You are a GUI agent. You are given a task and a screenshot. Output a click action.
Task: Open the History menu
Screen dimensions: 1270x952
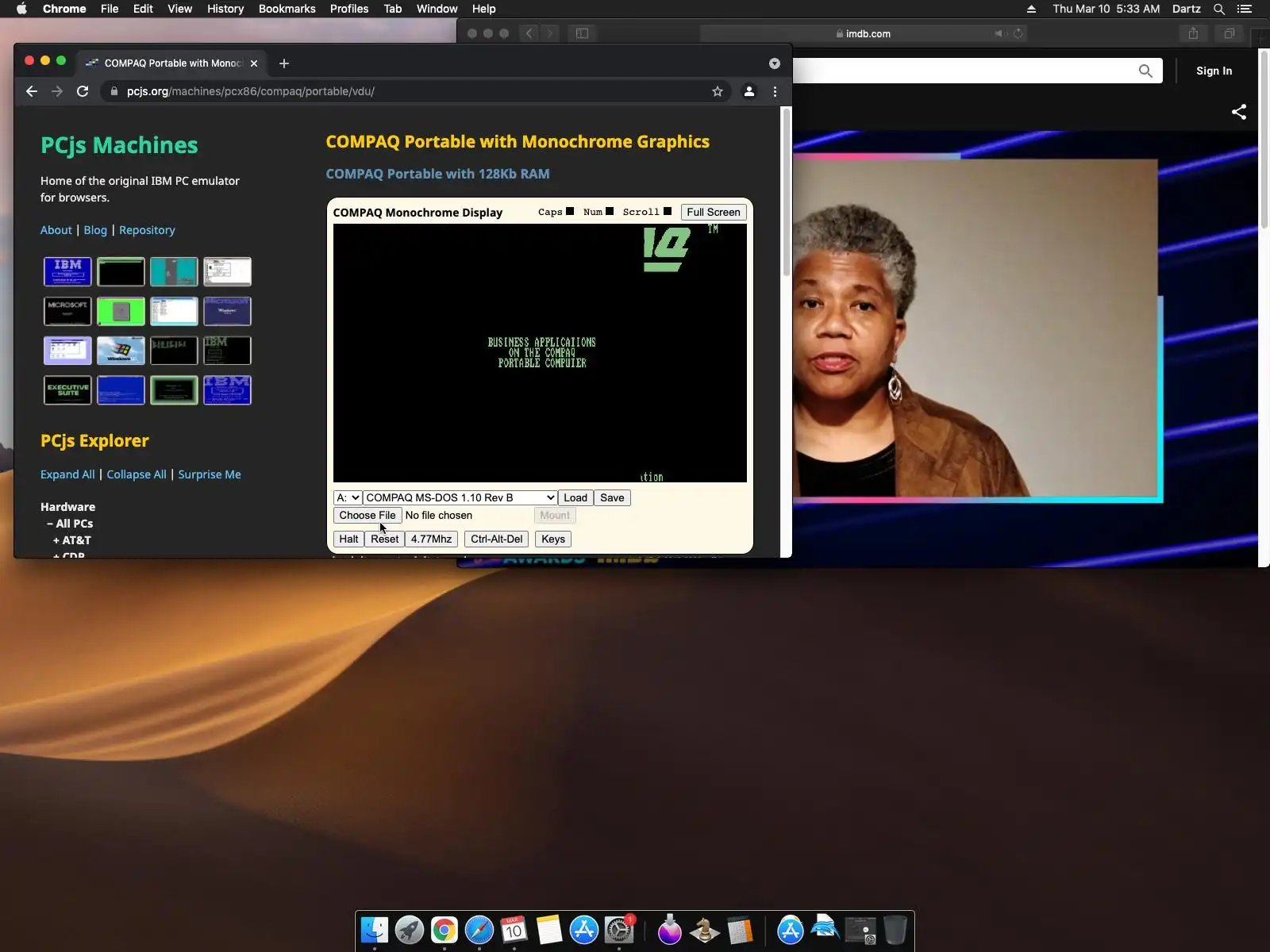(225, 9)
